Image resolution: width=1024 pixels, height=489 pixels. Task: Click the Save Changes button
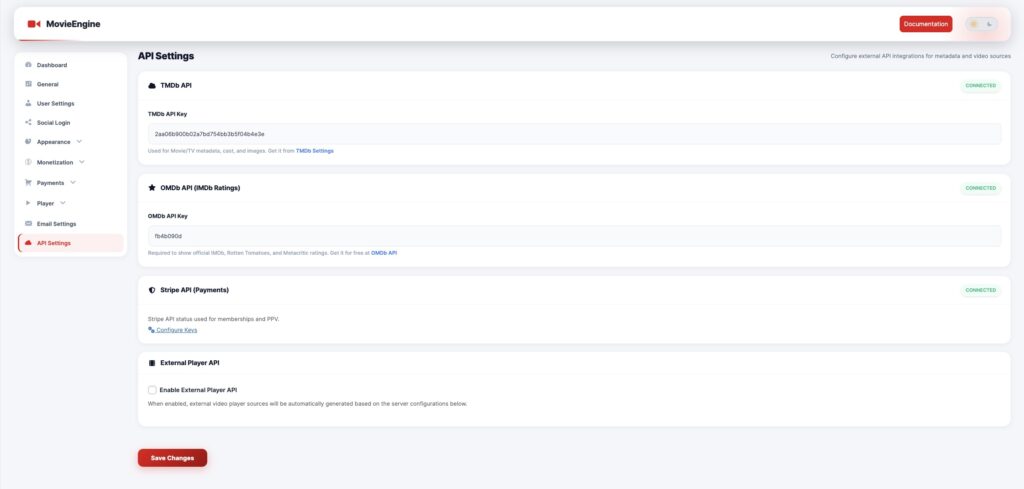(172, 458)
